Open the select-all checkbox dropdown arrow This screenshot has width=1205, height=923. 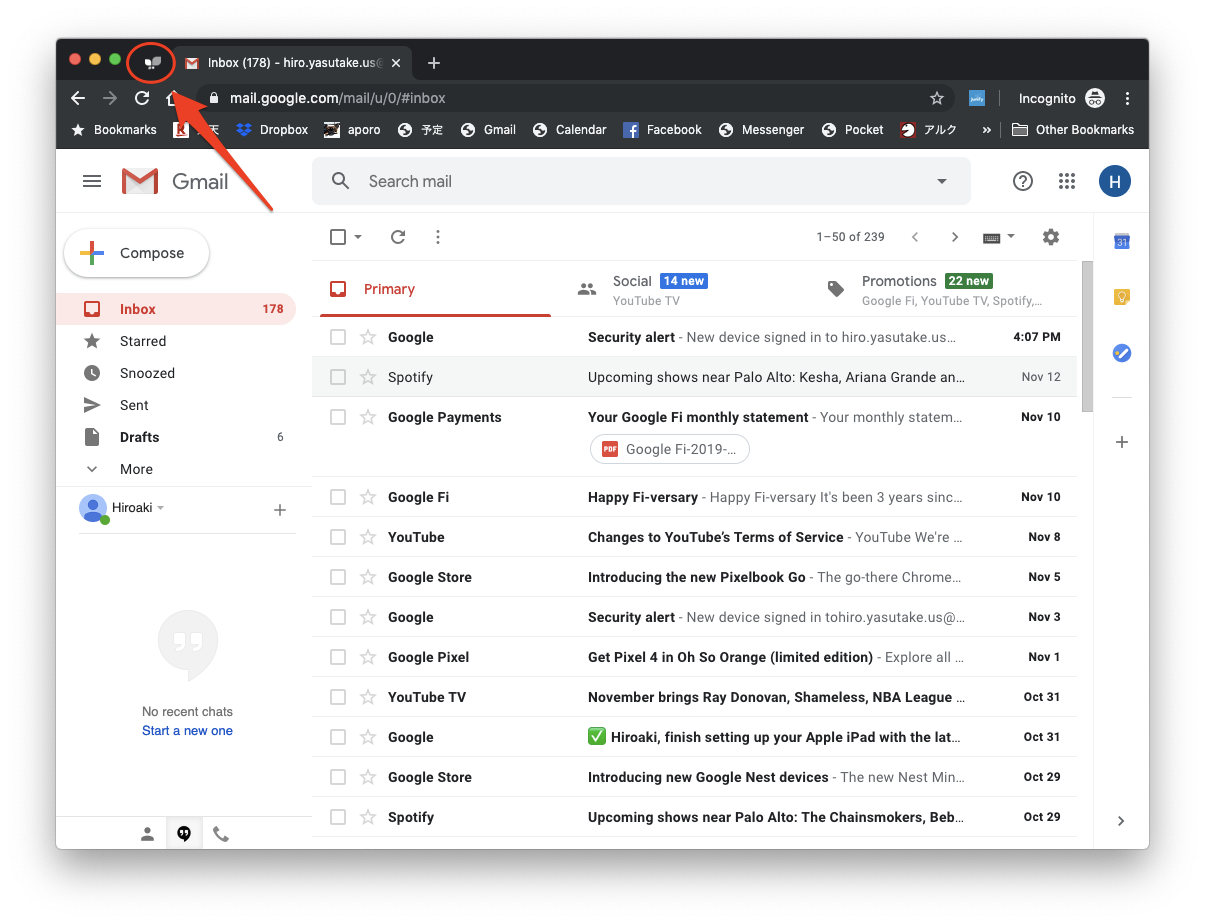(358, 237)
